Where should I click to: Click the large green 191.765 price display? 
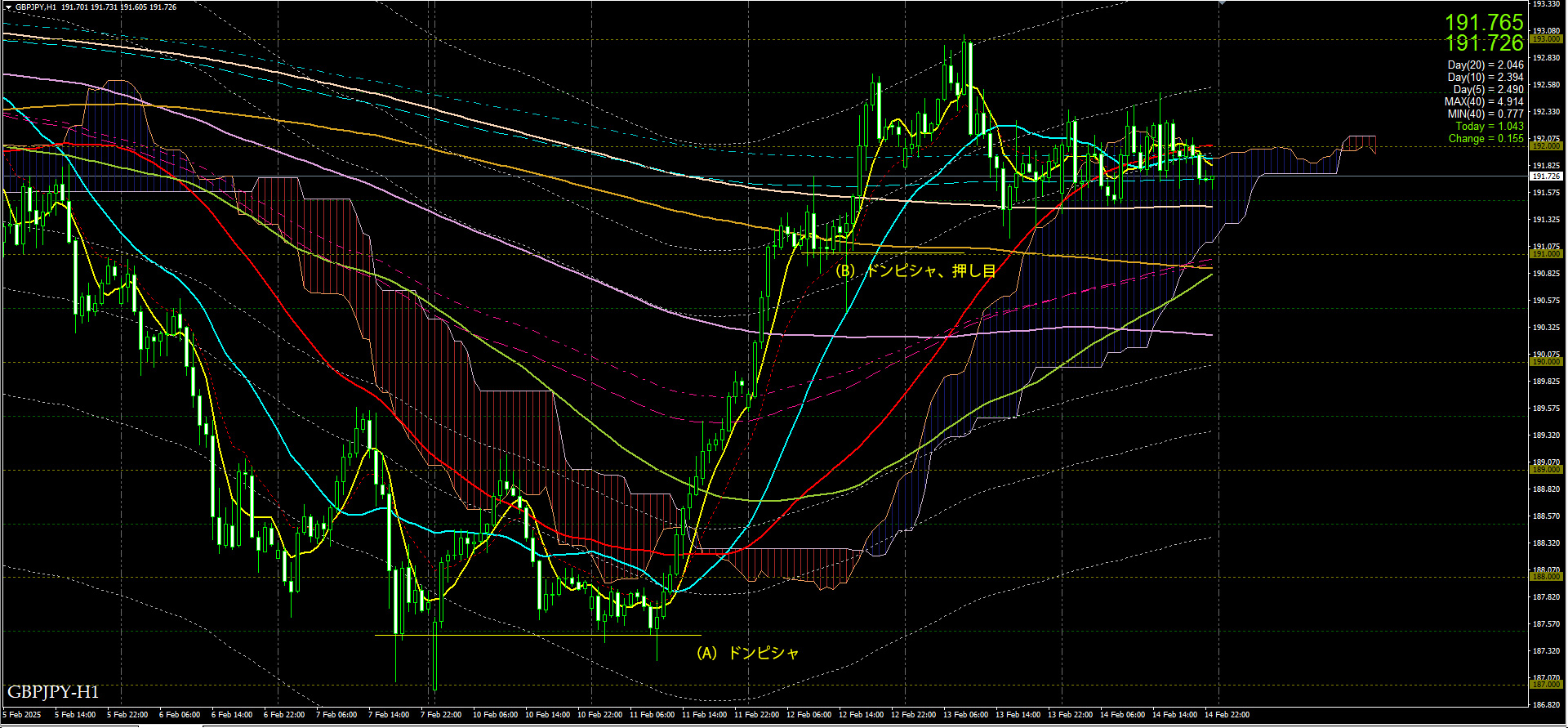[x=1484, y=22]
